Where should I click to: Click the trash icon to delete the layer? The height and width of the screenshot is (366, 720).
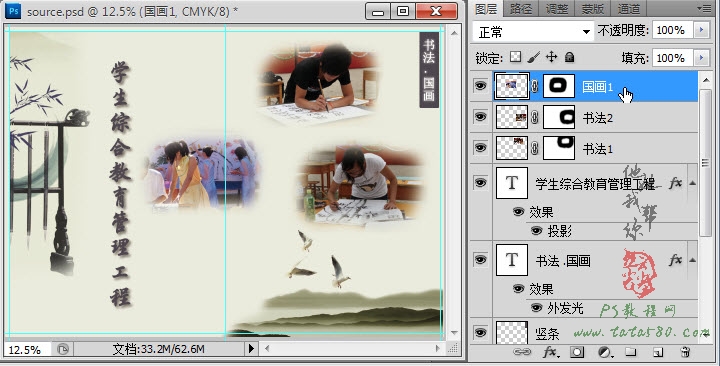point(685,352)
